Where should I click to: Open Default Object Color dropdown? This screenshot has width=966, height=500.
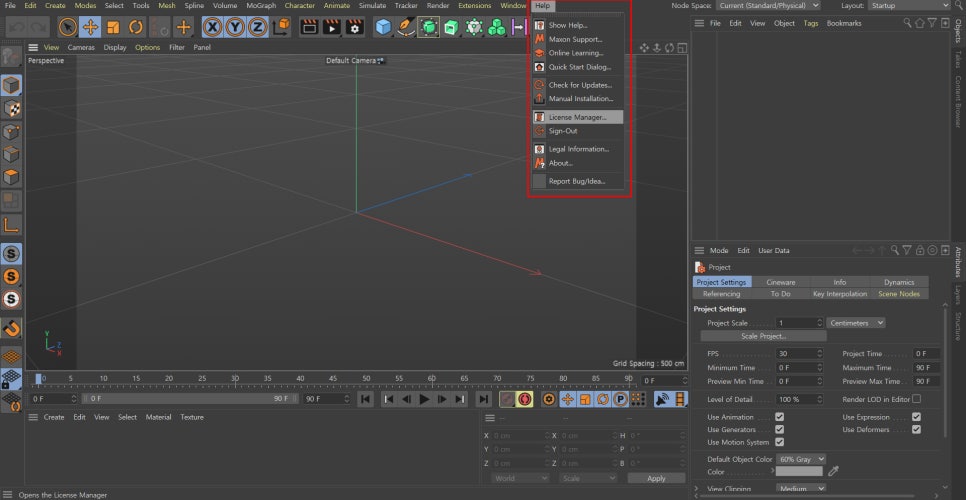[800, 459]
